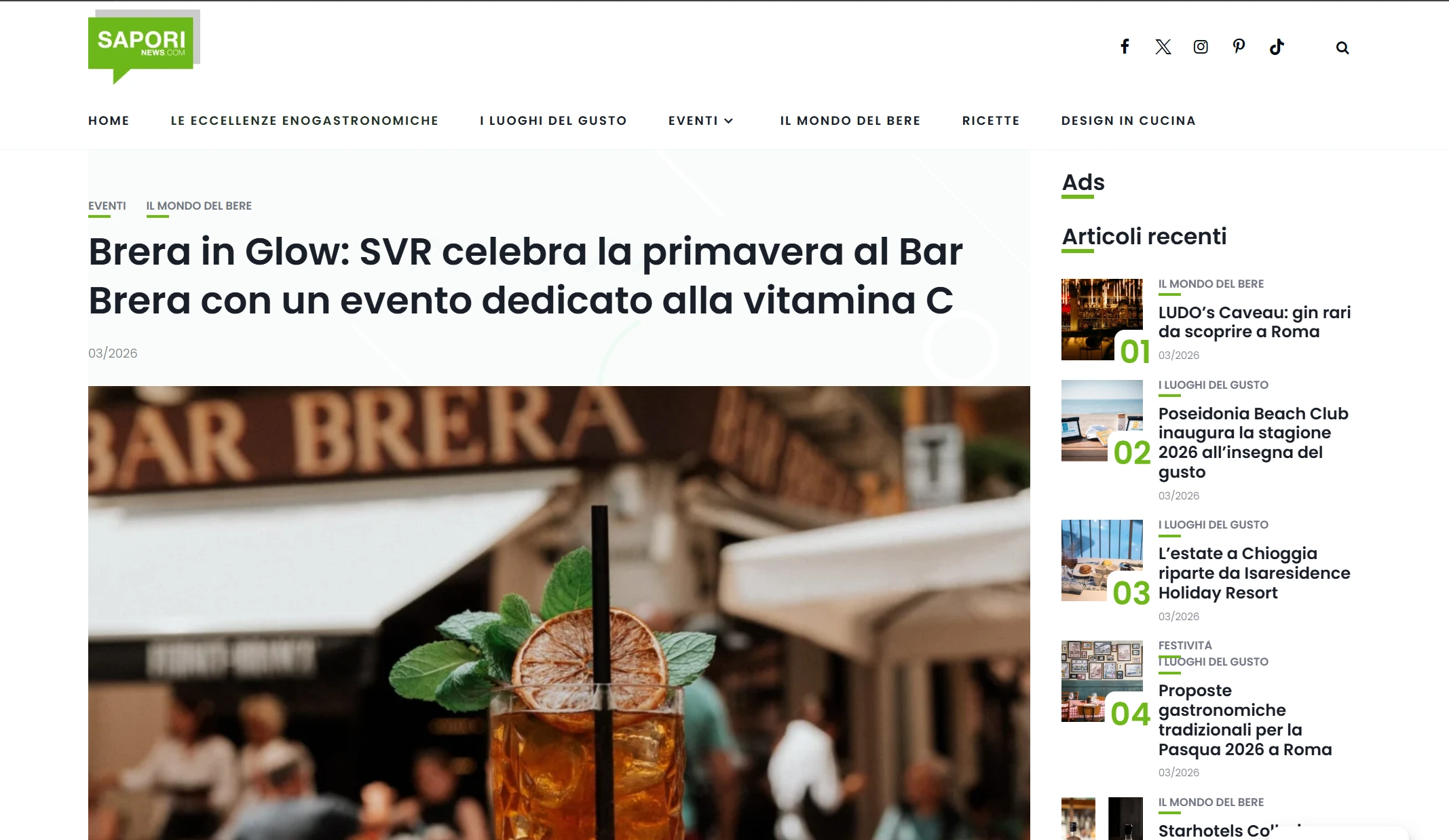Open thumbnail of Pasqua 2026 a Roma article
The height and width of the screenshot is (840, 1449).
pyautogui.click(x=1102, y=681)
